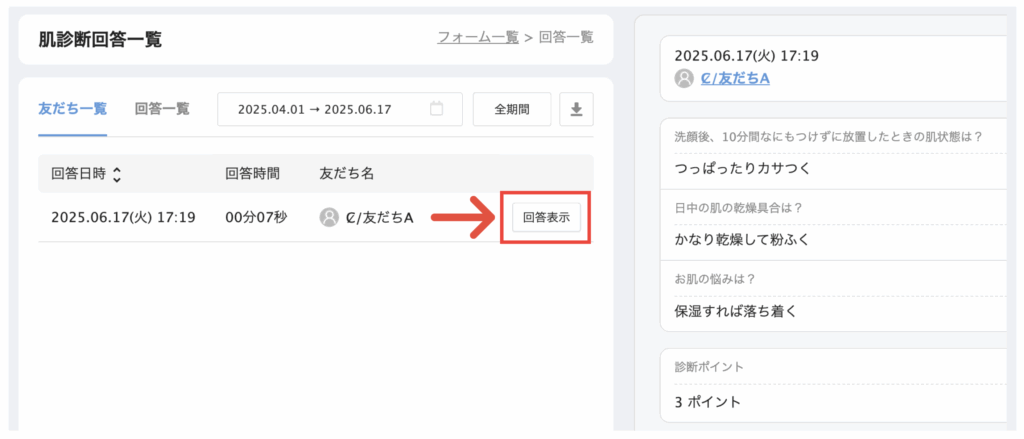Click the date range field 2025.04.01 → 2025.06.17

[340, 109]
